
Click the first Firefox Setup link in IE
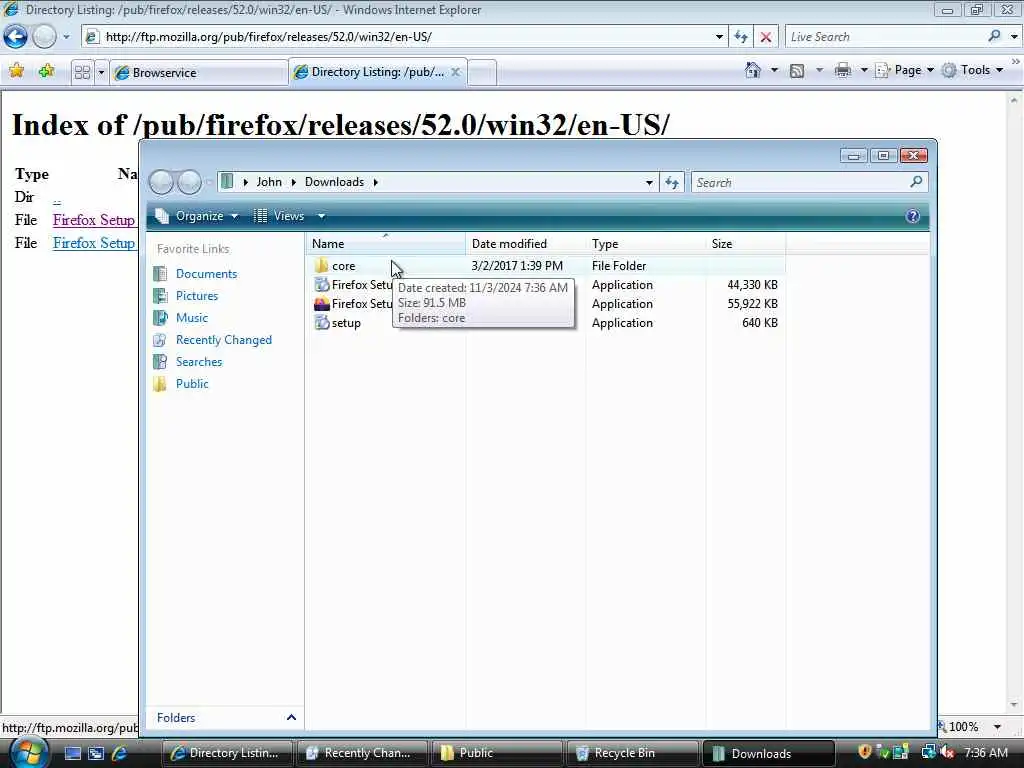point(94,220)
